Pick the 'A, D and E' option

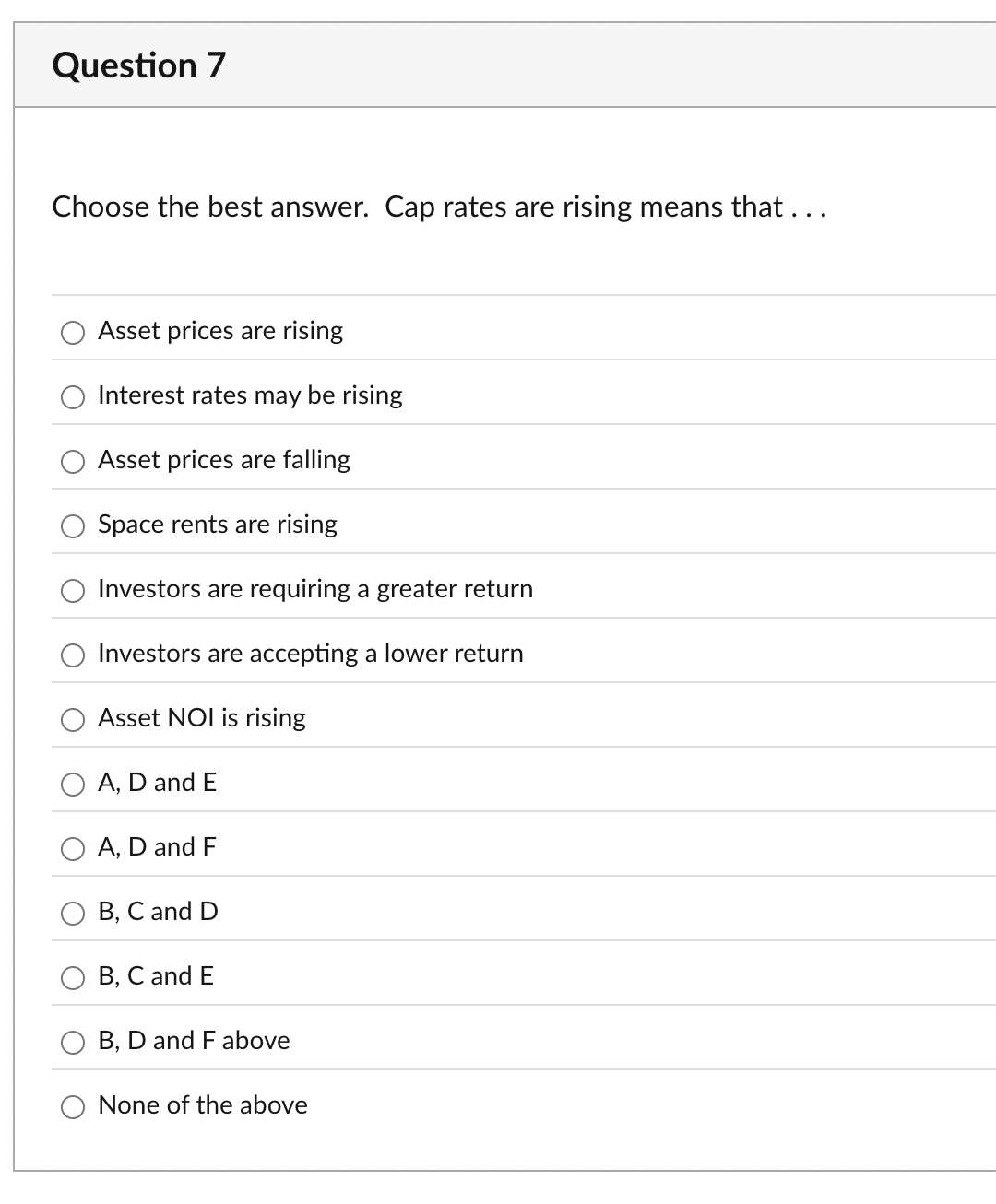click(74, 785)
